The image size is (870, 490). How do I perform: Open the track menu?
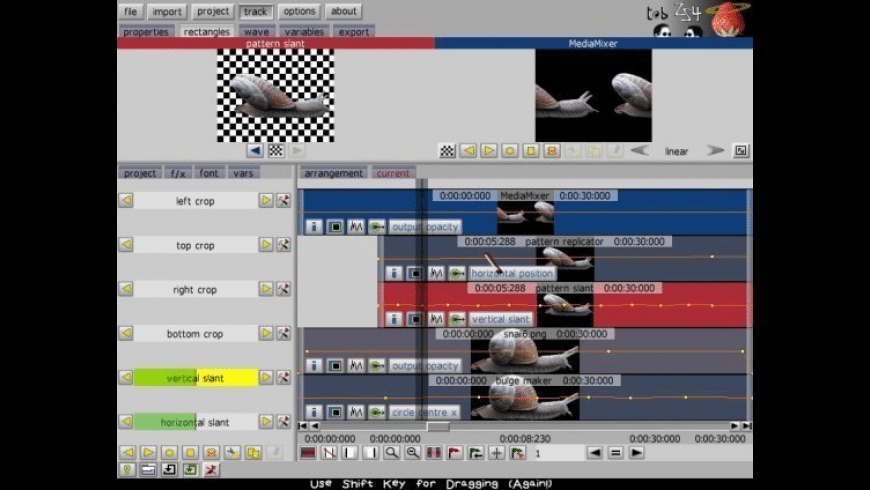tap(256, 12)
